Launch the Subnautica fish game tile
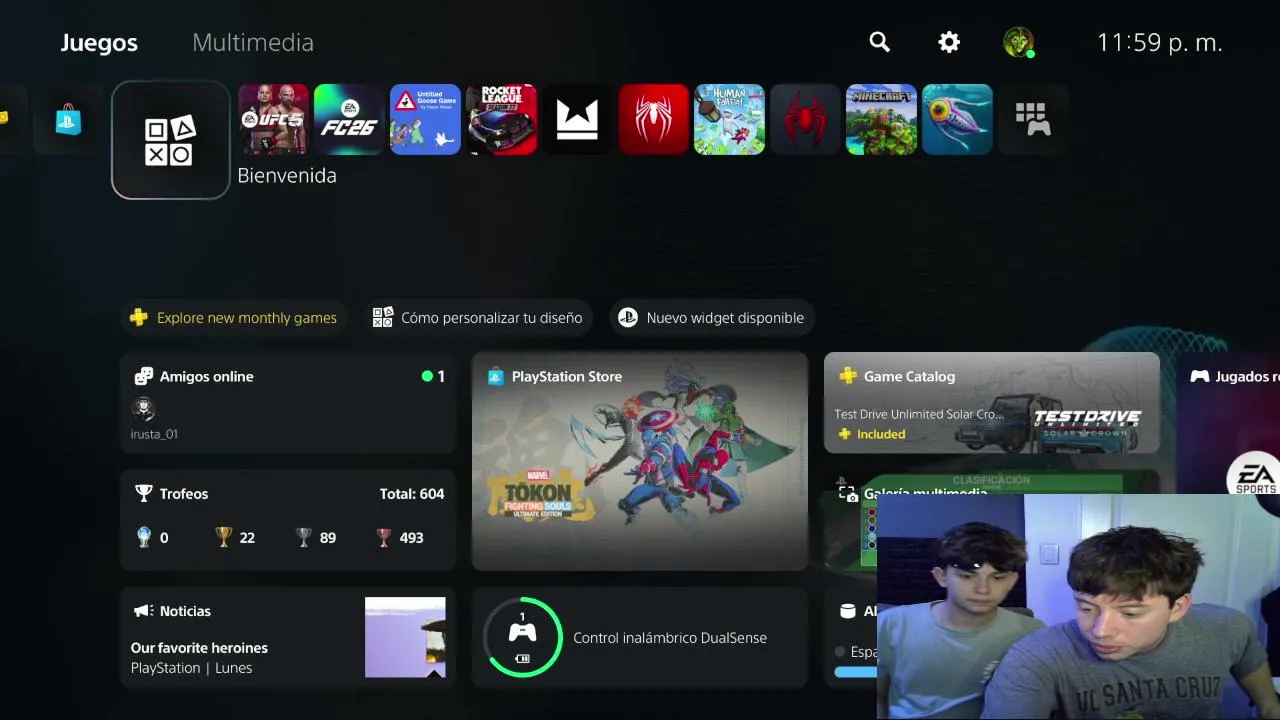The image size is (1280, 720). pos(957,120)
